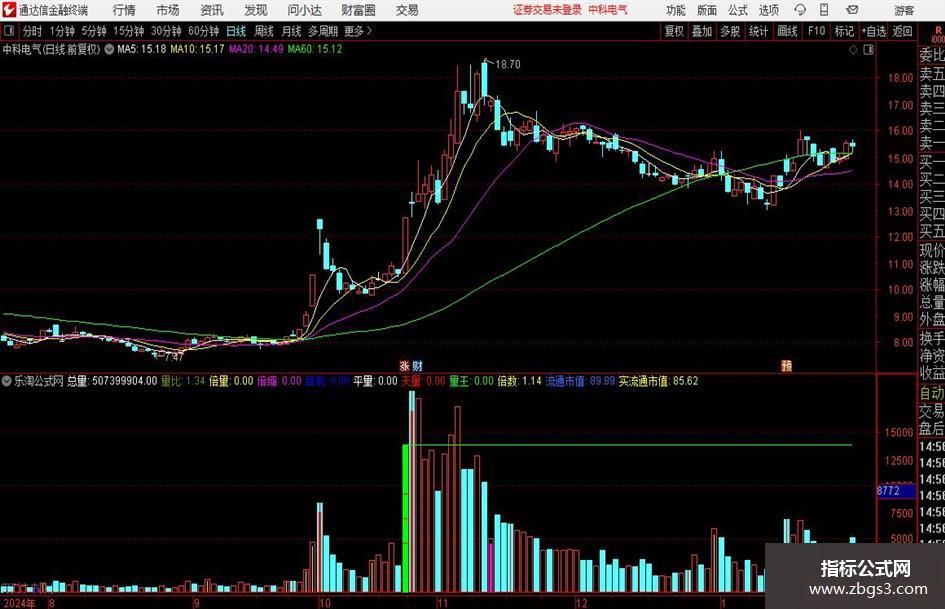Click the 复权 toolbar button
945x609 pixels.
[674, 31]
